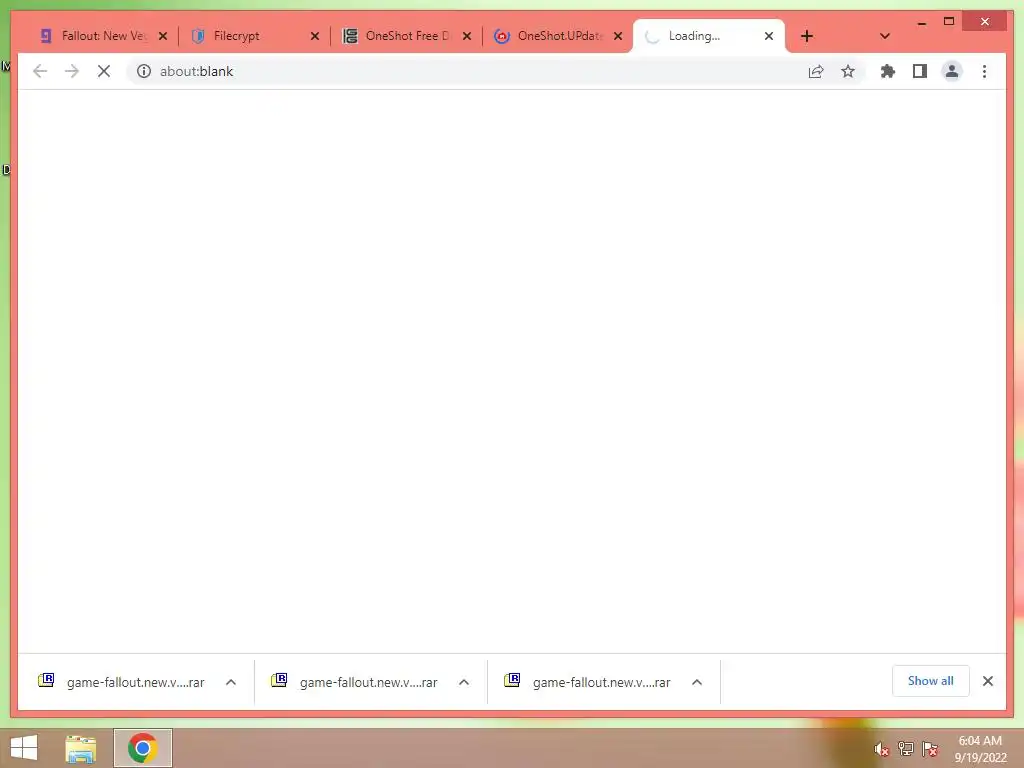Click Show all downloads button
This screenshot has height=768, width=1024.
click(x=931, y=681)
